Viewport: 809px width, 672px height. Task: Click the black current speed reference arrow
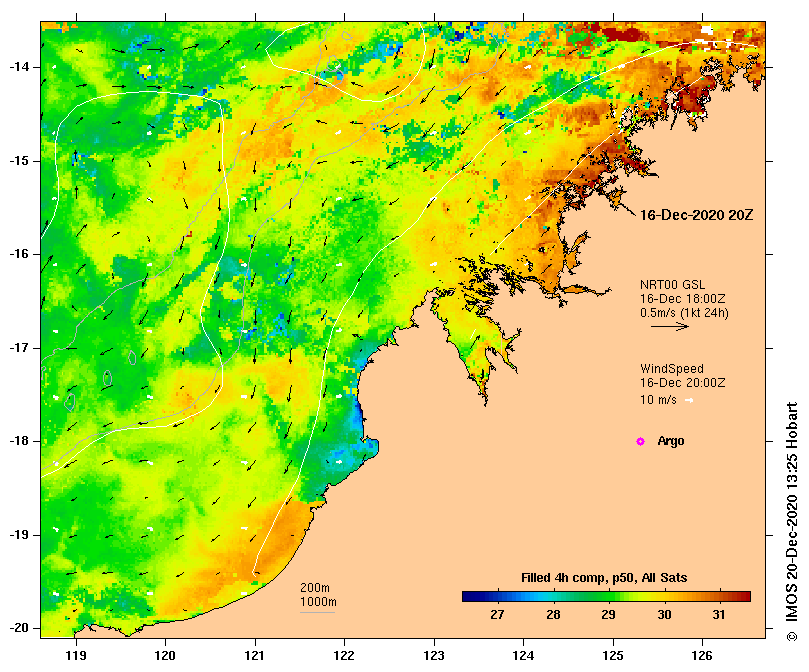pyautogui.click(x=670, y=326)
